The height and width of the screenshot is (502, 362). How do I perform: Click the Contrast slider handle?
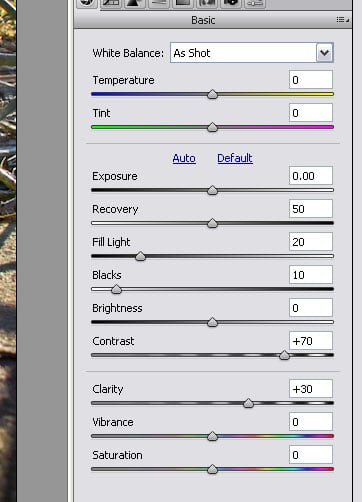284,355
